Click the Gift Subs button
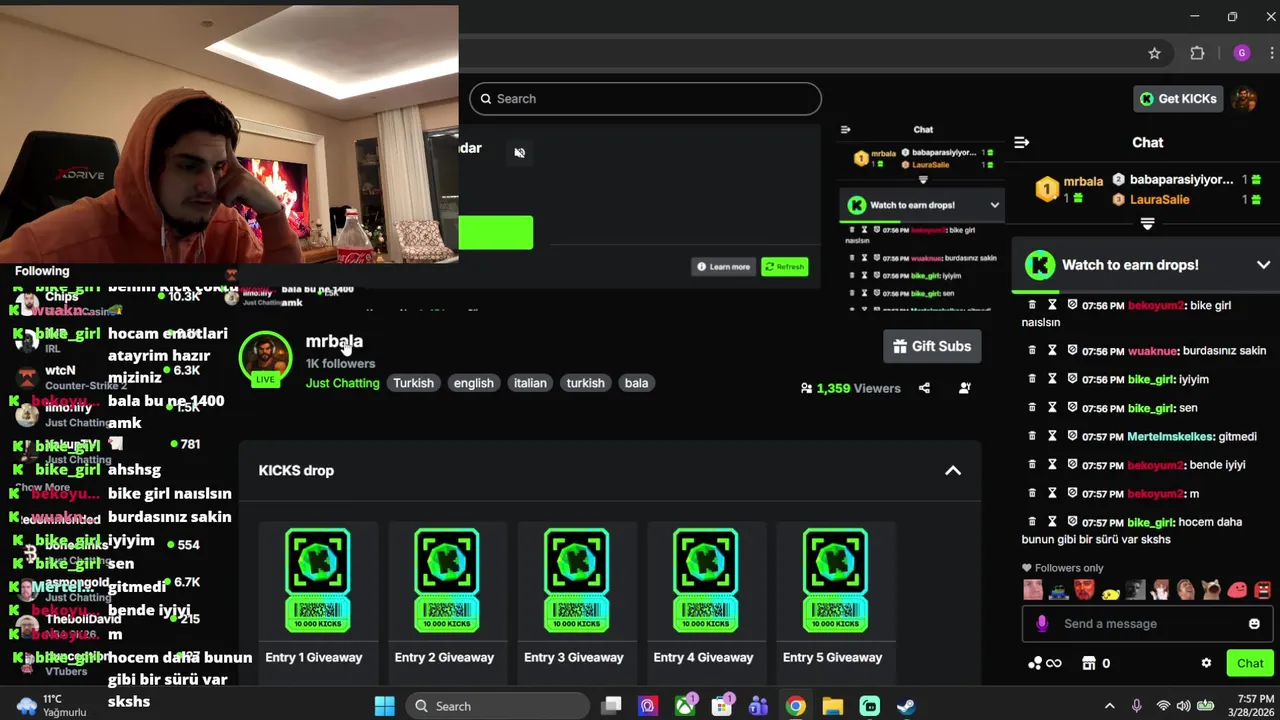Viewport: 1280px width, 720px height. [932, 346]
